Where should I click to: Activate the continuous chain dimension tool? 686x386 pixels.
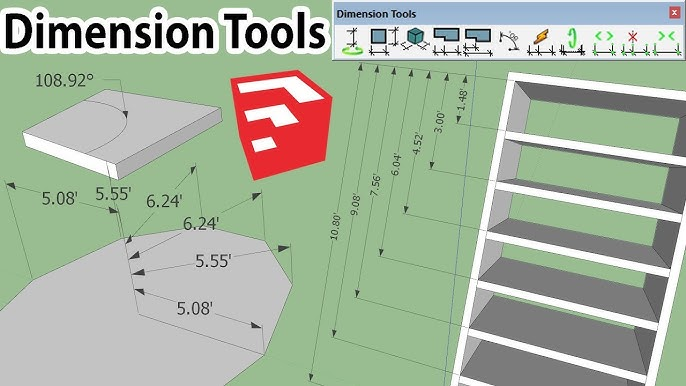pyautogui.click(x=446, y=42)
